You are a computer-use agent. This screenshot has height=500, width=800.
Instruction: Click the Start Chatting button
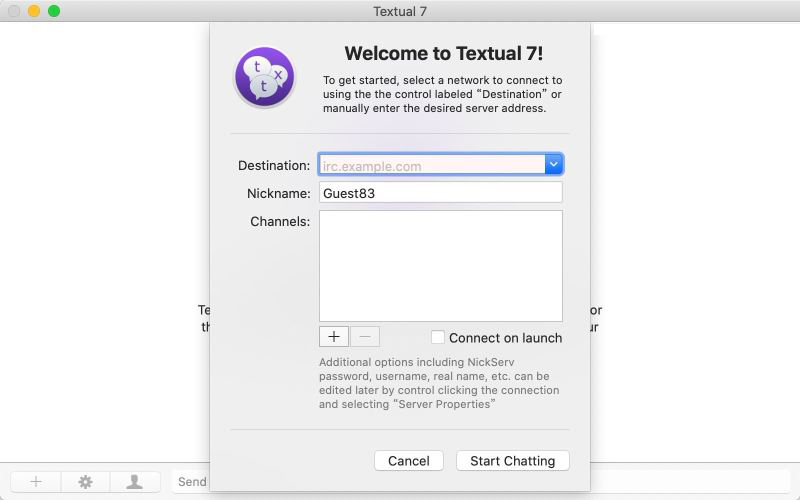513,461
